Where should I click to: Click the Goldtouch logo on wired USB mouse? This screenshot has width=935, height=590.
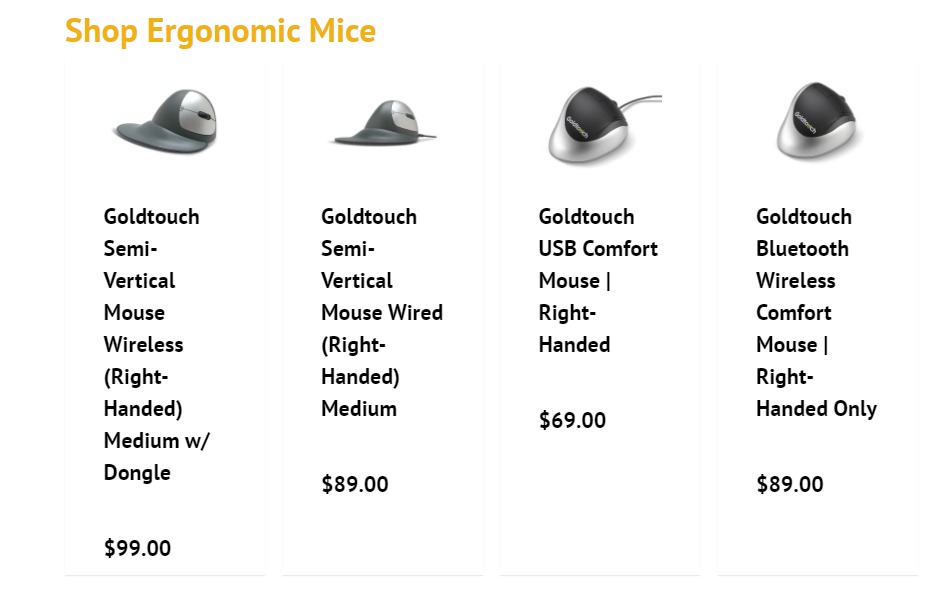point(577,126)
